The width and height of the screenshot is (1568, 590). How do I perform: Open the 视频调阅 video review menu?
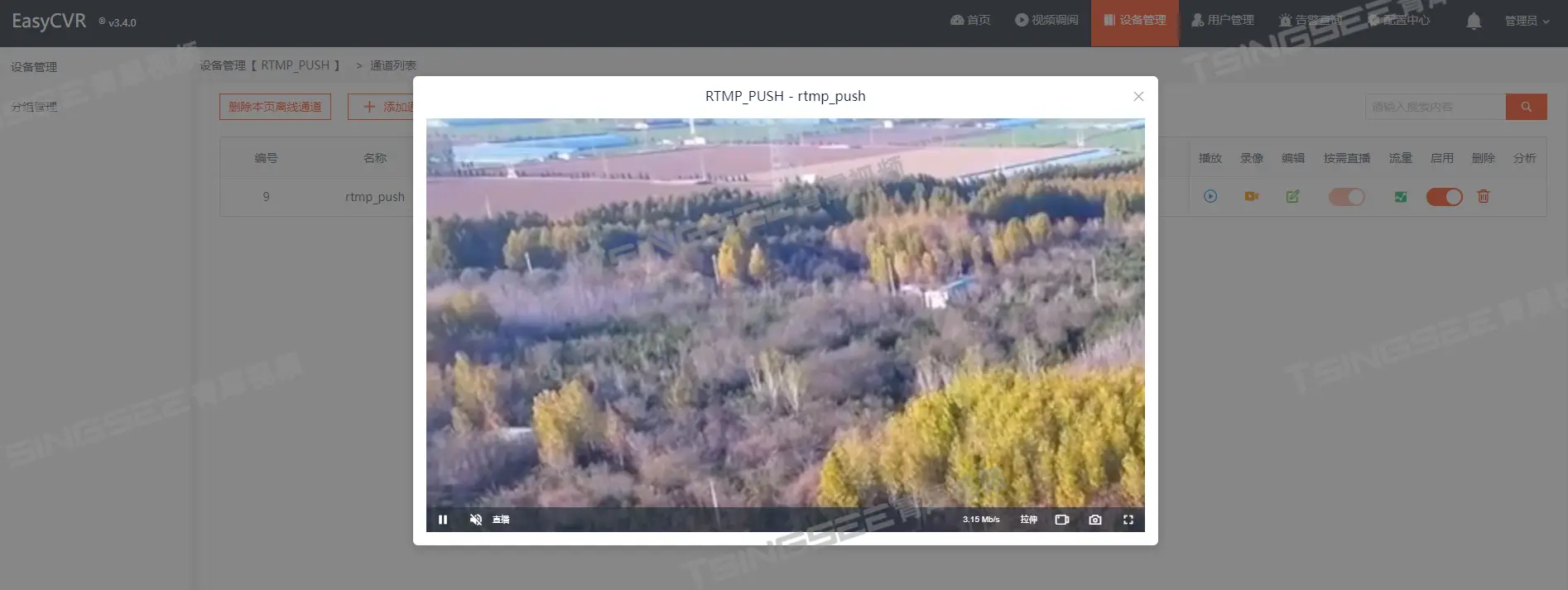coord(1046,20)
